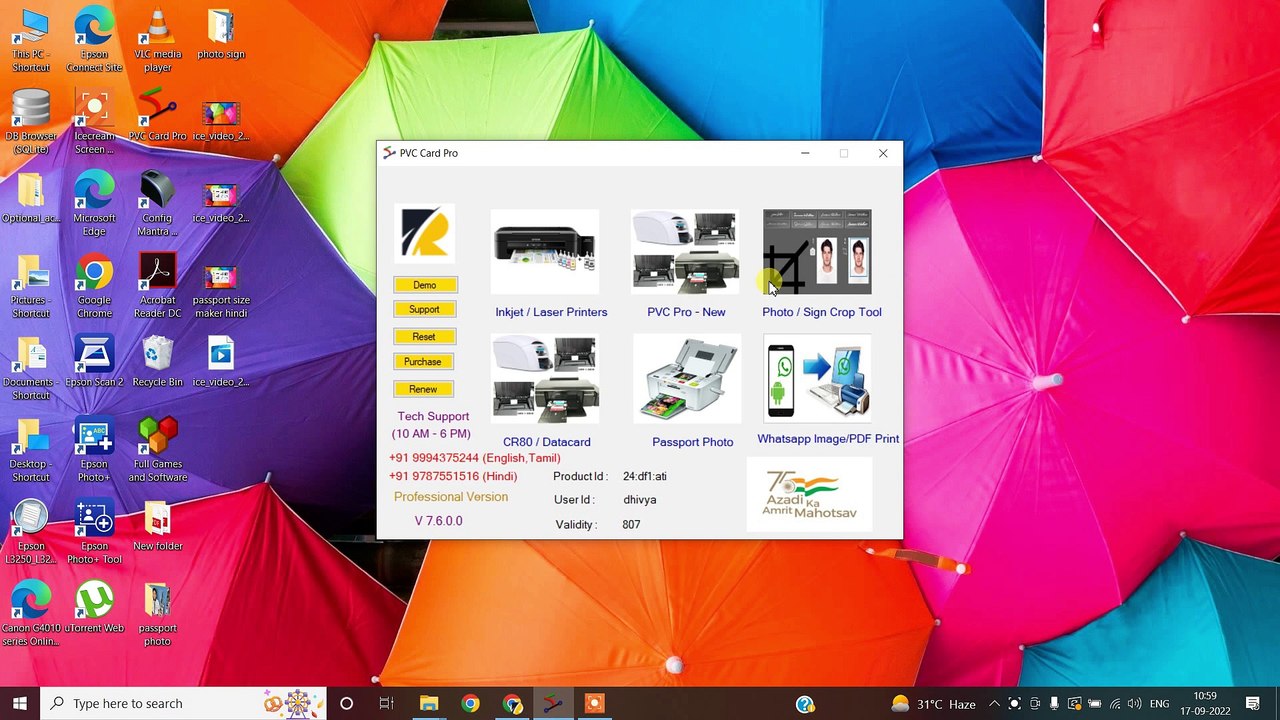The height and width of the screenshot is (720, 1280).
Task: Select the Hindi support phone number
Action: (x=453, y=476)
